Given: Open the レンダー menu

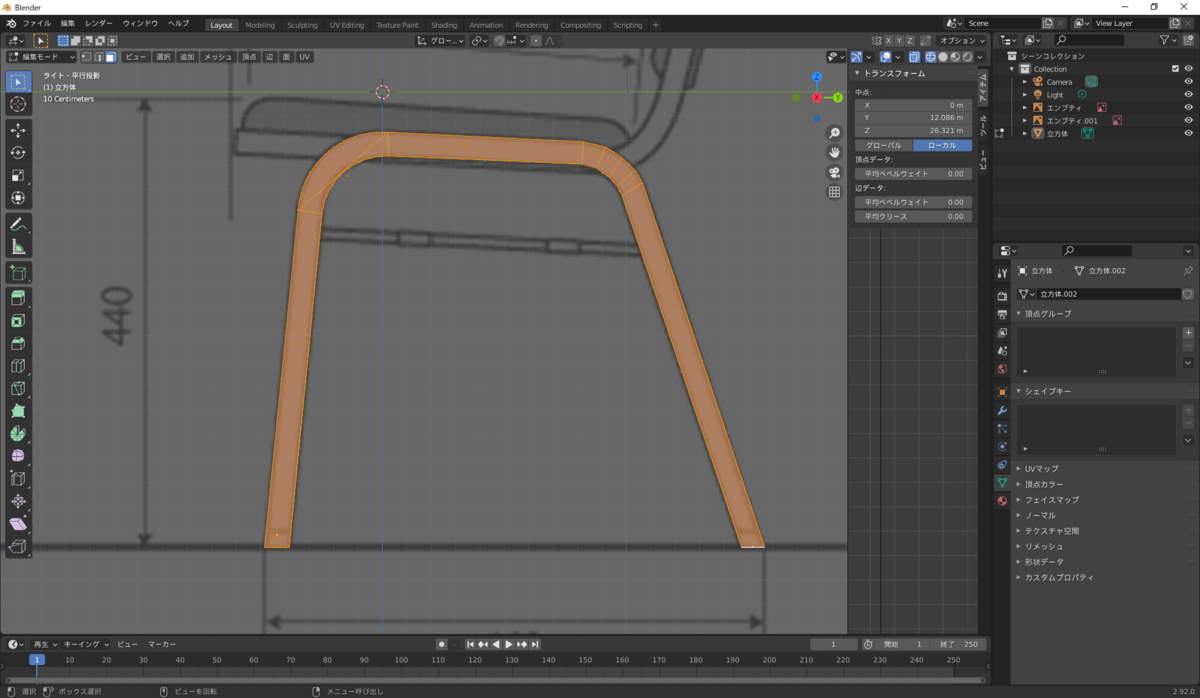Looking at the screenshot, I should [x=99, y=23].
